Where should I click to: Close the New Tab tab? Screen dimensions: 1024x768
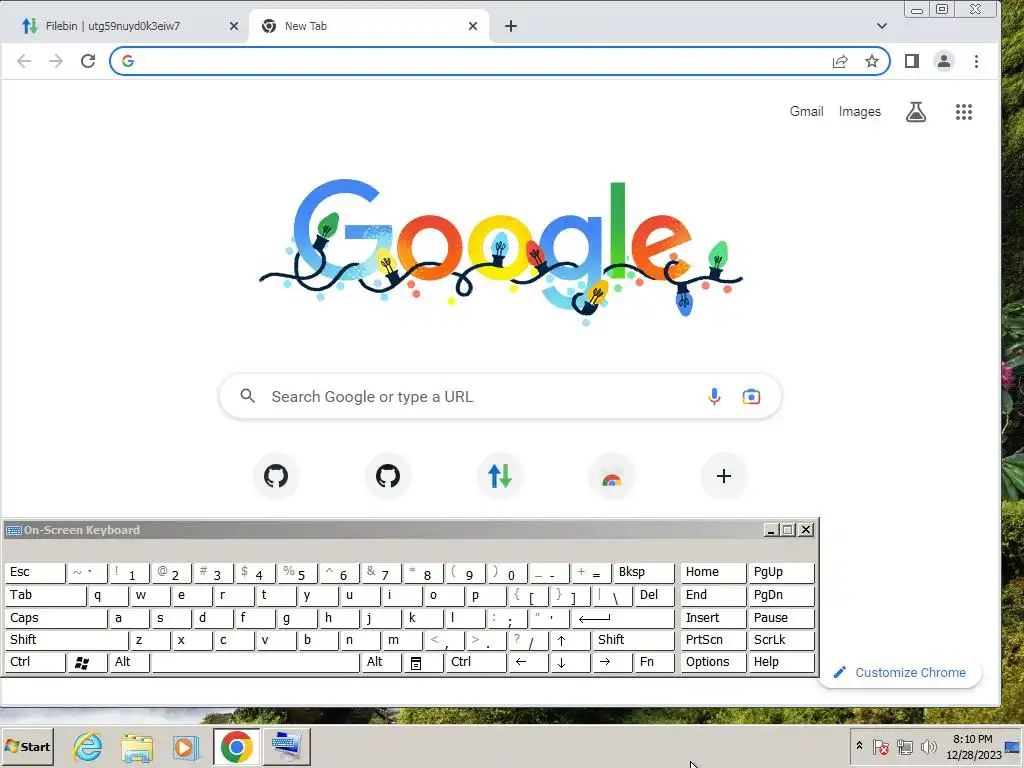pyautogui.click(x=473, y=26)
